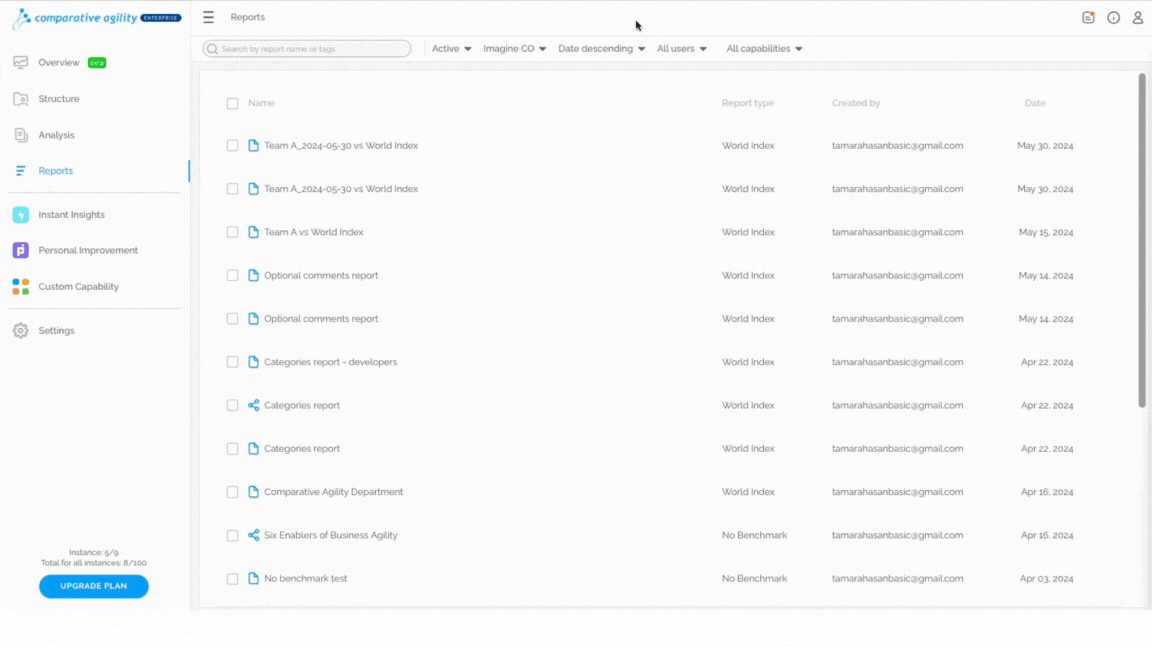Click the search magnifier icon
Image resolution: width=1152 pixels, height=648 pixels.
[x=212, y=48]
